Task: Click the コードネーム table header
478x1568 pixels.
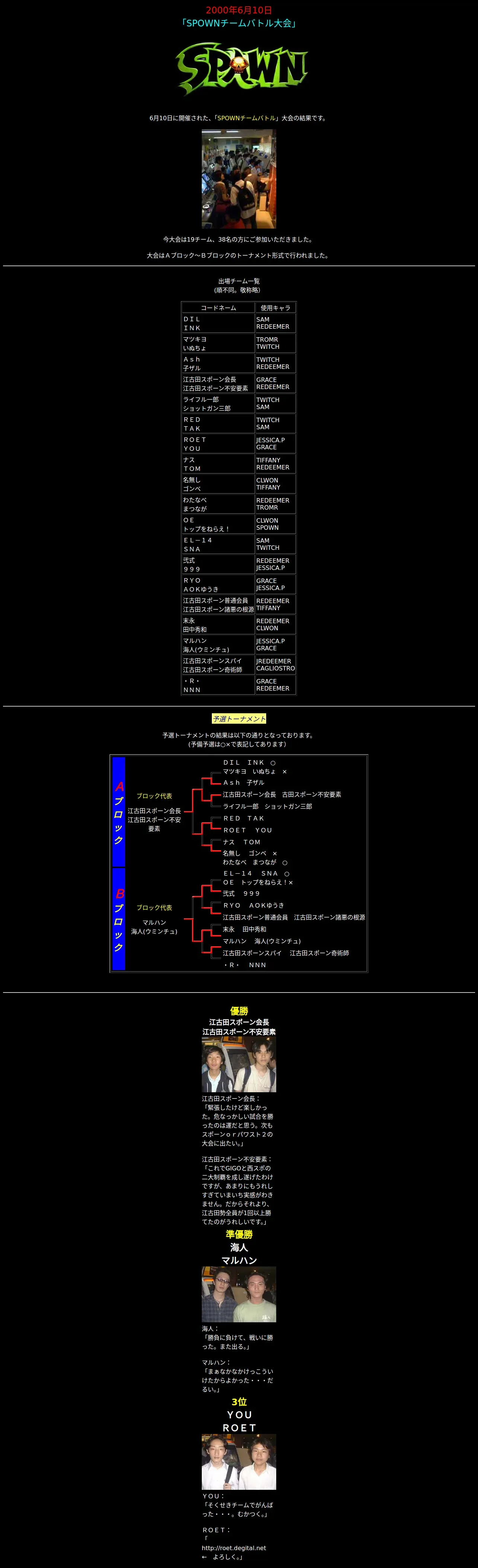Action: [x=219, y=308]
